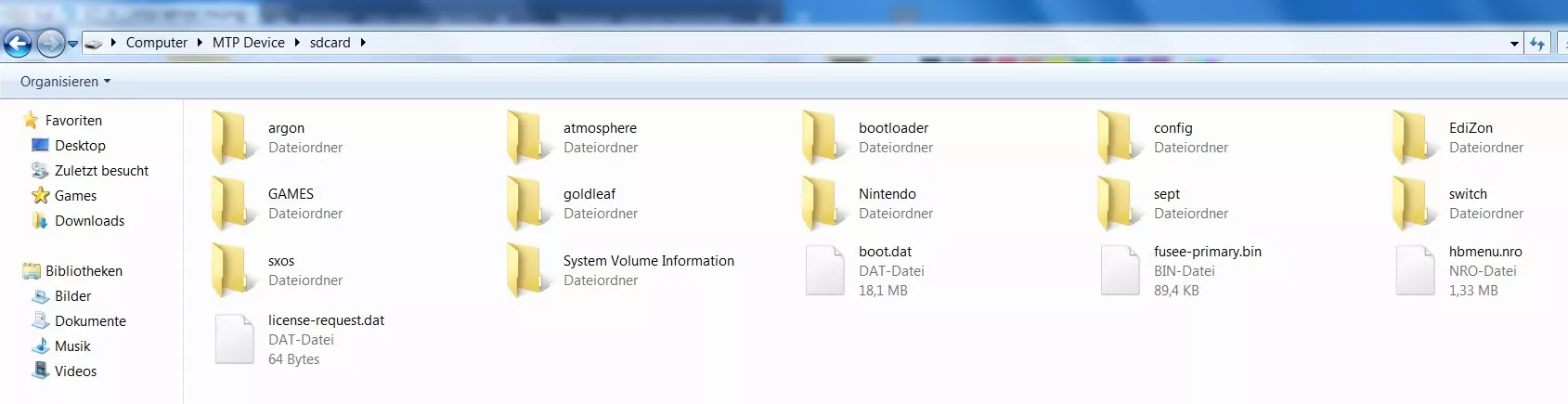Select the license-request.dat file icon
The image size is (1568, 404).
234,339
